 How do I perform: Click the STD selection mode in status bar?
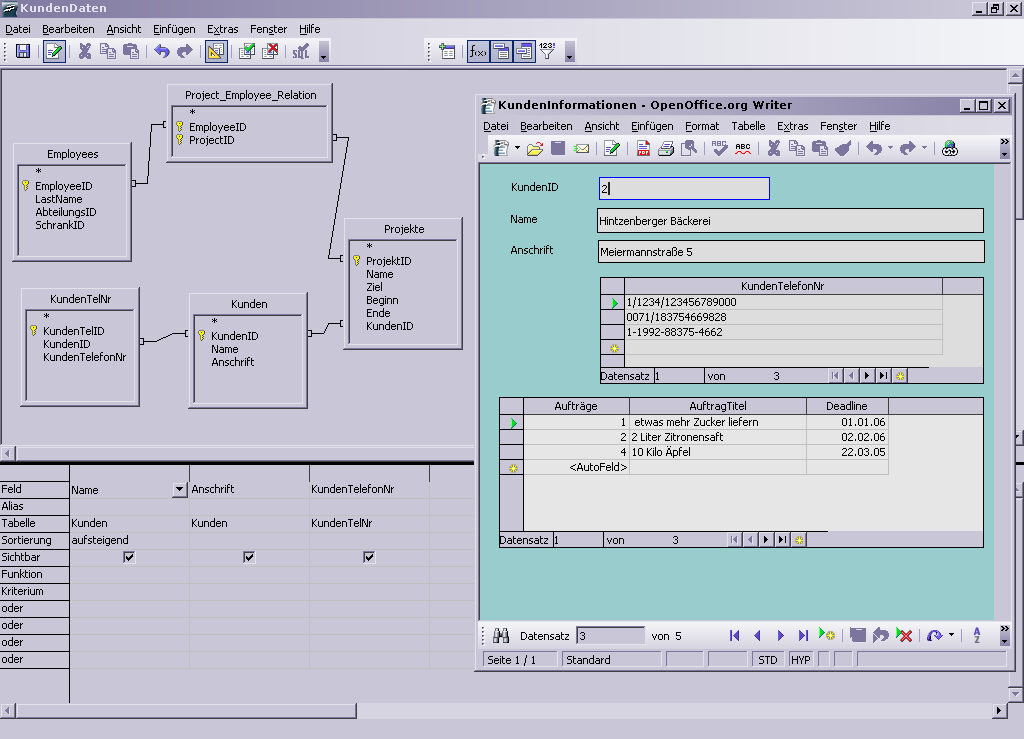click(768, 660)
